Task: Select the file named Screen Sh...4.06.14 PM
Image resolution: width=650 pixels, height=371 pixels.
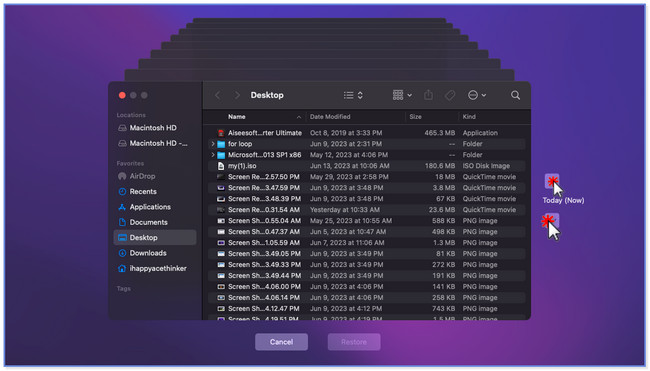Action: click(264, 298)
